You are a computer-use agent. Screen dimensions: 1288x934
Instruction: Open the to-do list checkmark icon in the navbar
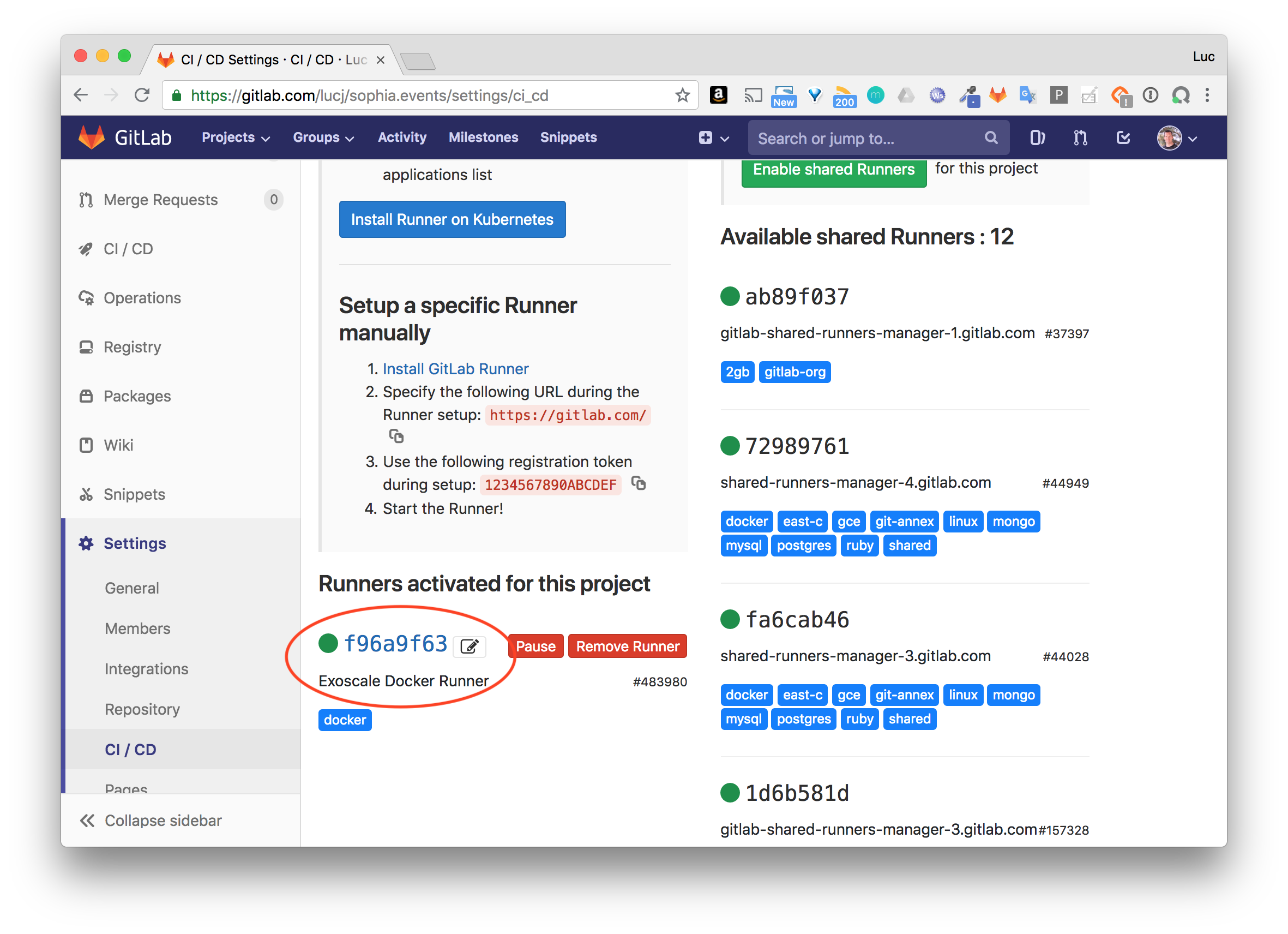click(x=1123, y=137)
